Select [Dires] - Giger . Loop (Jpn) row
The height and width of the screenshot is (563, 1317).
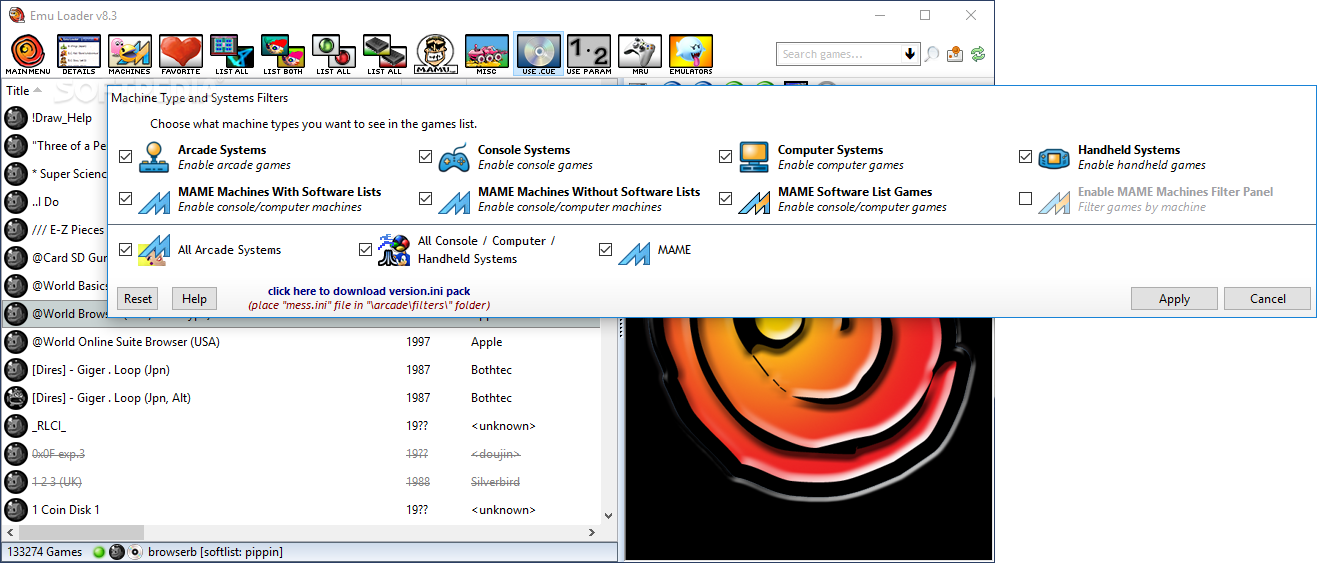[x=301, y=370]
